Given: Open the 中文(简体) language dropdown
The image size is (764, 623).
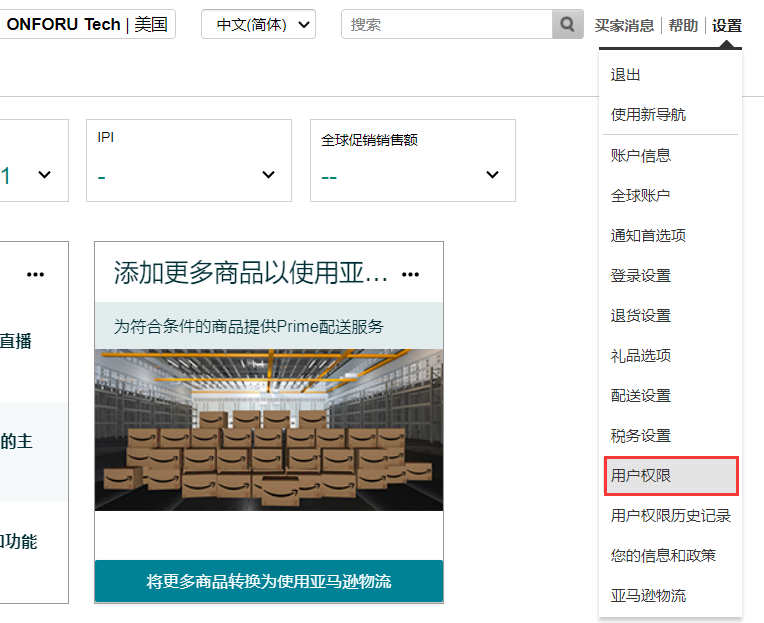Looking at the screenshot, I should click(258, 24).
